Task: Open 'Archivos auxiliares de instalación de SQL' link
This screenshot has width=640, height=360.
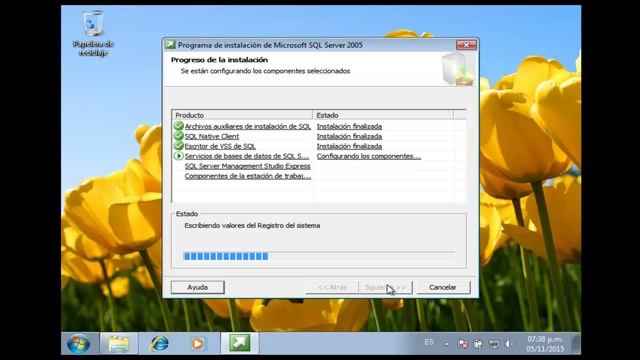Action: [248, 127]
